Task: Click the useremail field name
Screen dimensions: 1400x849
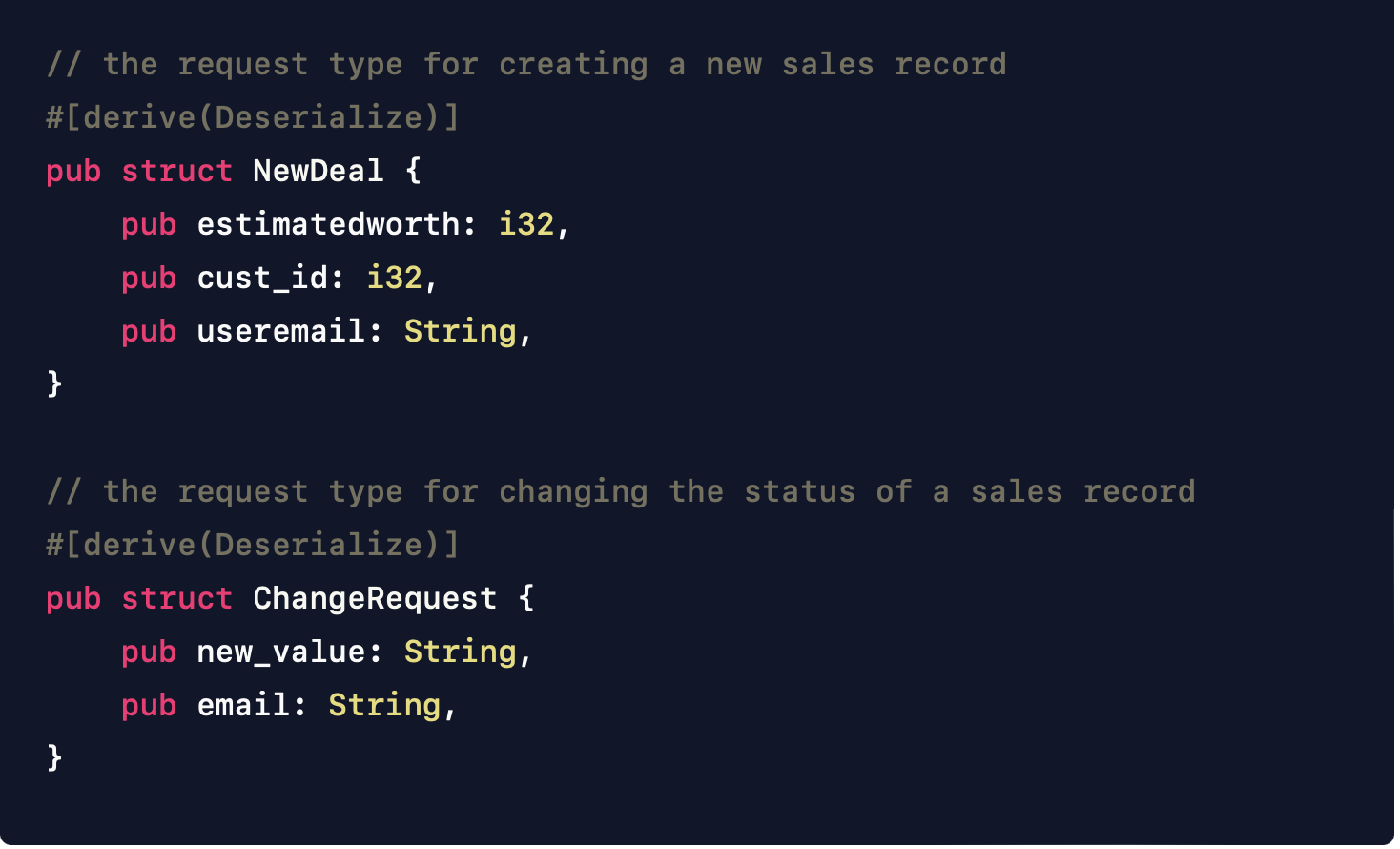Action: 281,331
